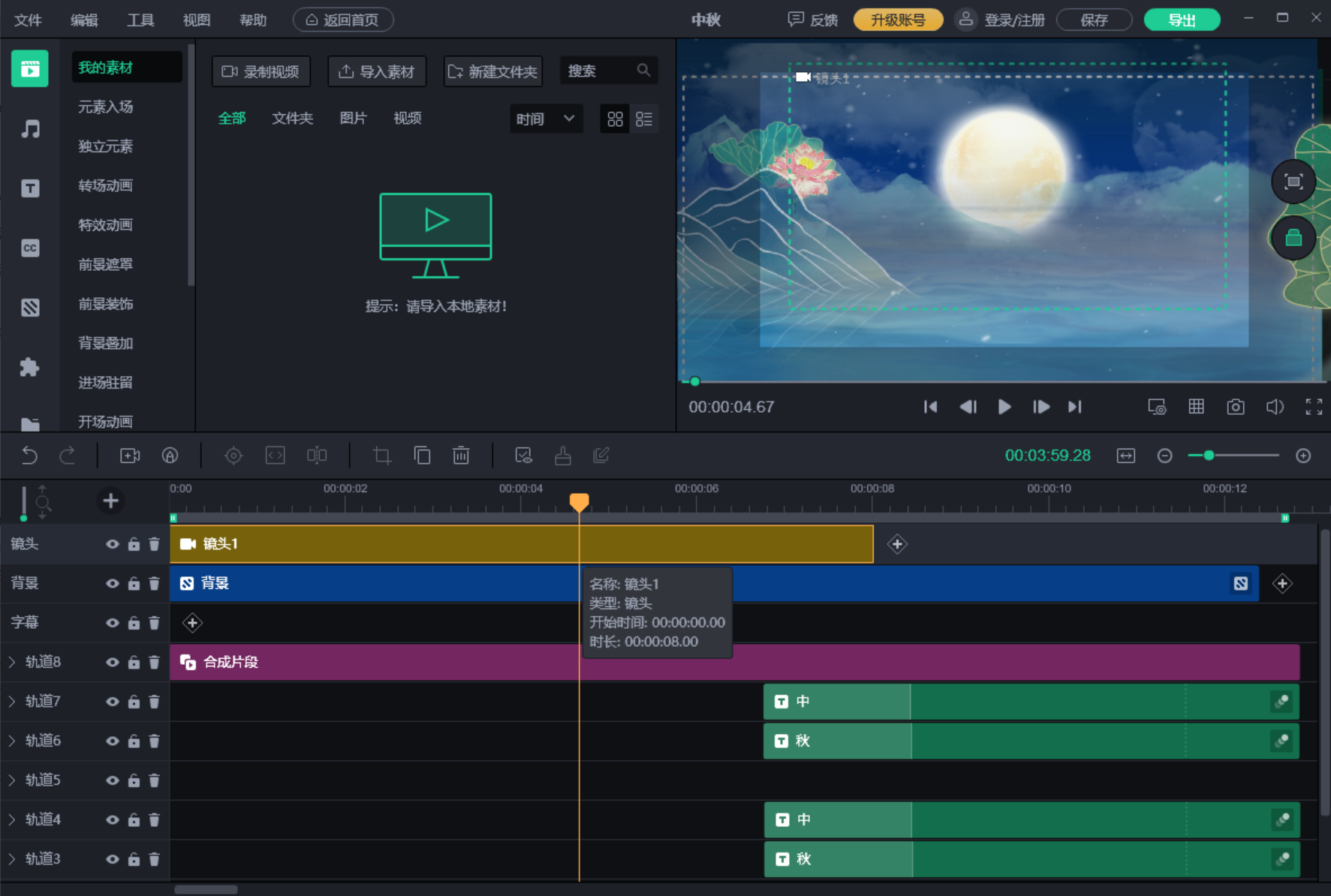This screenshot has height=896, width=1331.
Task: Switch to the 视频 filter tab
Action: [x=408, y=118]
